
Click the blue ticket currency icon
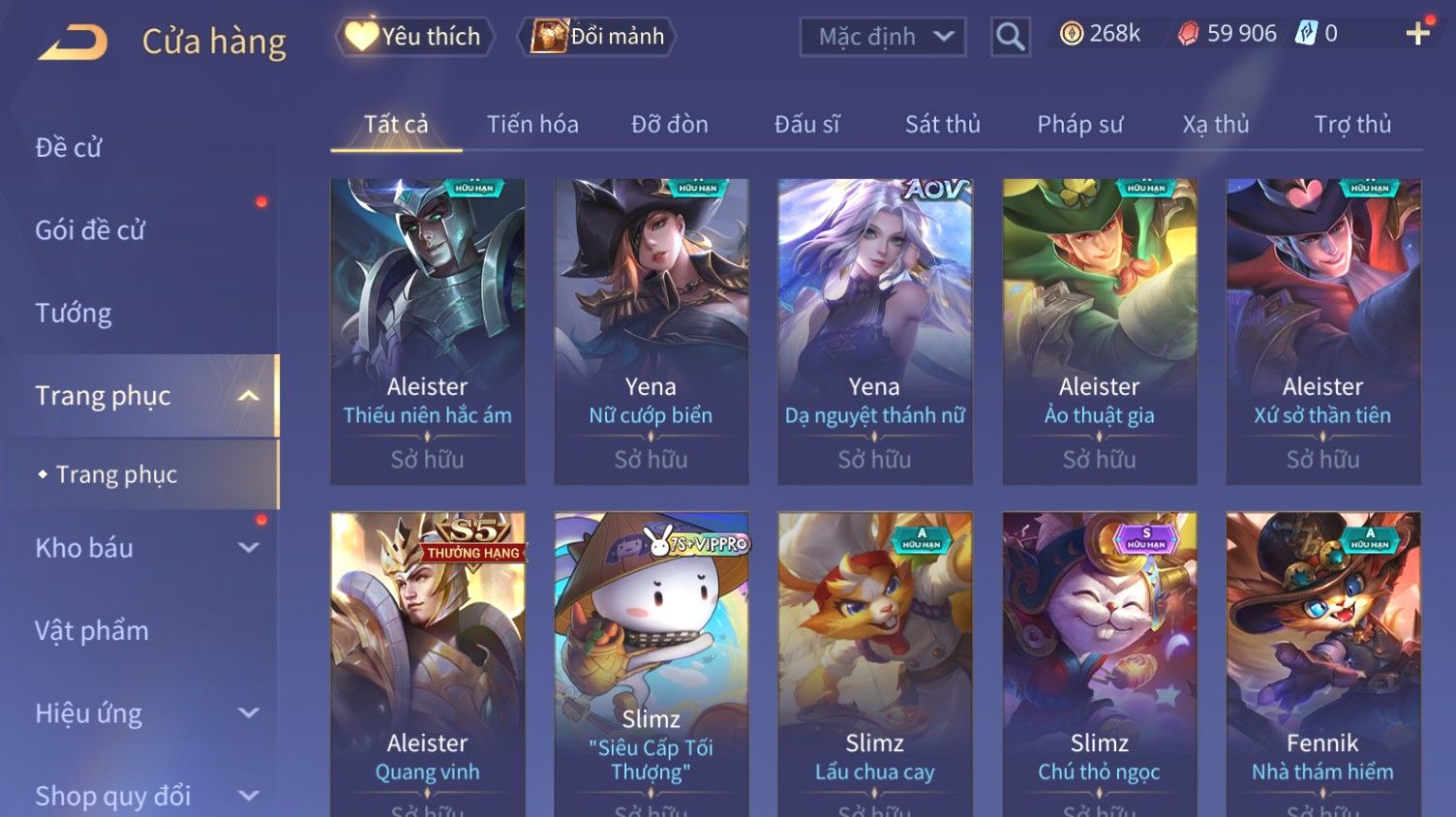[1306, 34]
